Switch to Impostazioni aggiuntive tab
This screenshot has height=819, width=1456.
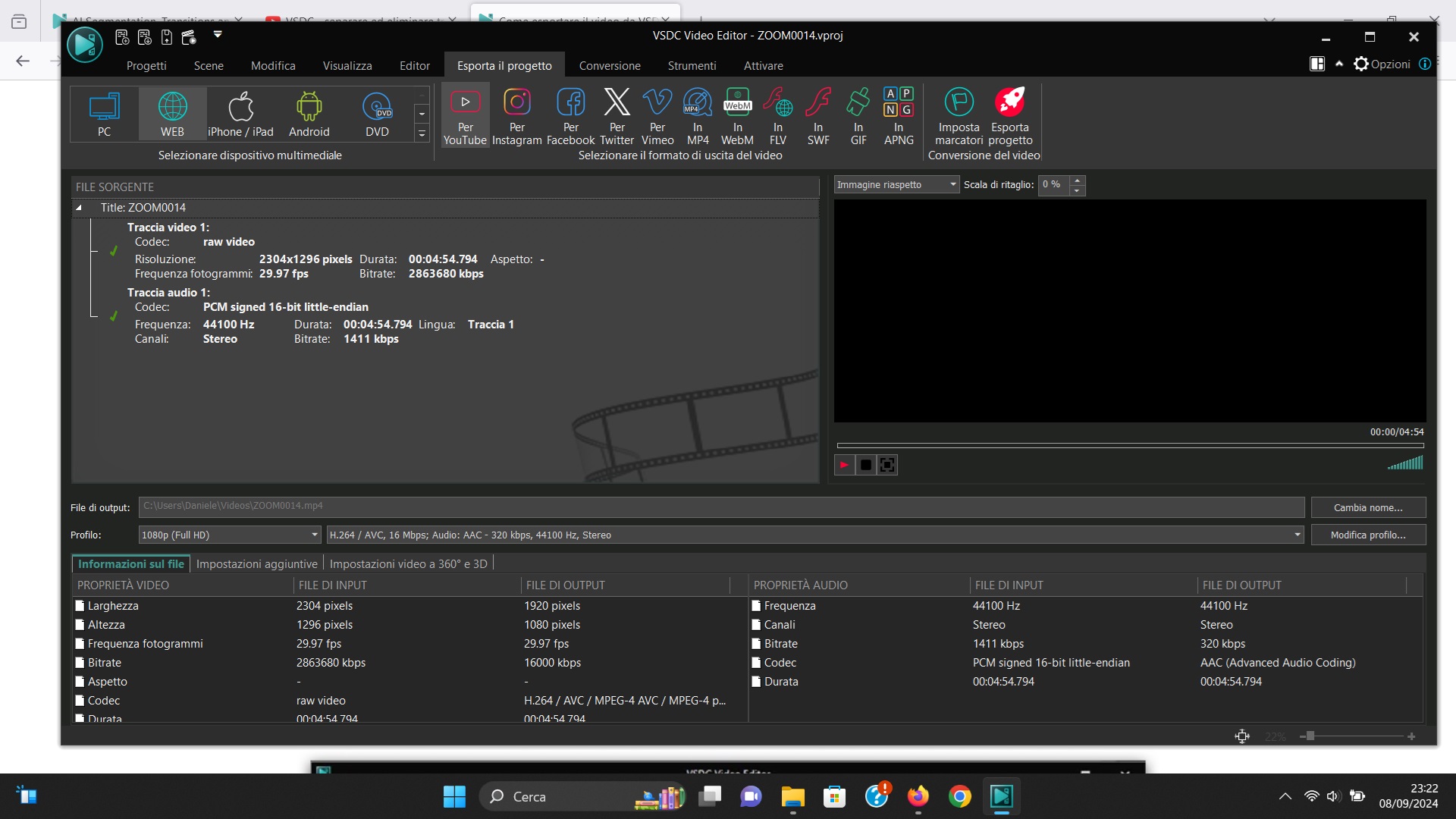click(256, 564)
